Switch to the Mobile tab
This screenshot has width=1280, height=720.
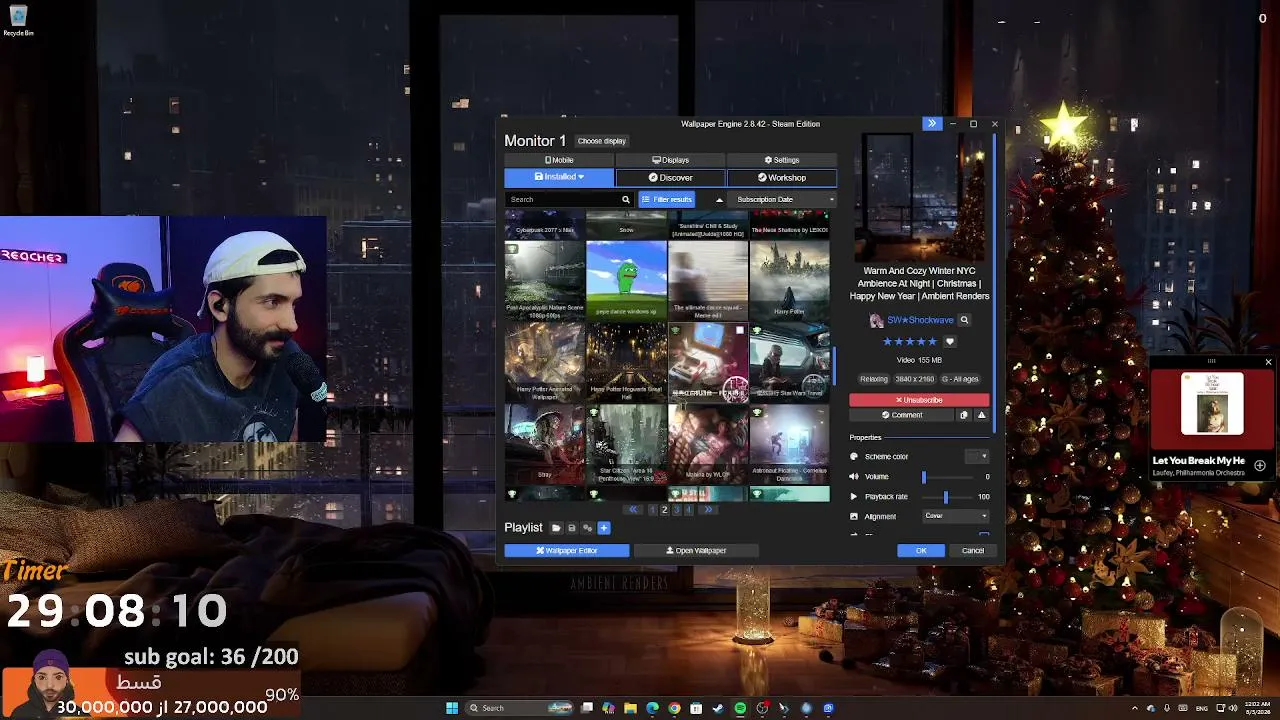pyautogui.click(x=559, y=160)
